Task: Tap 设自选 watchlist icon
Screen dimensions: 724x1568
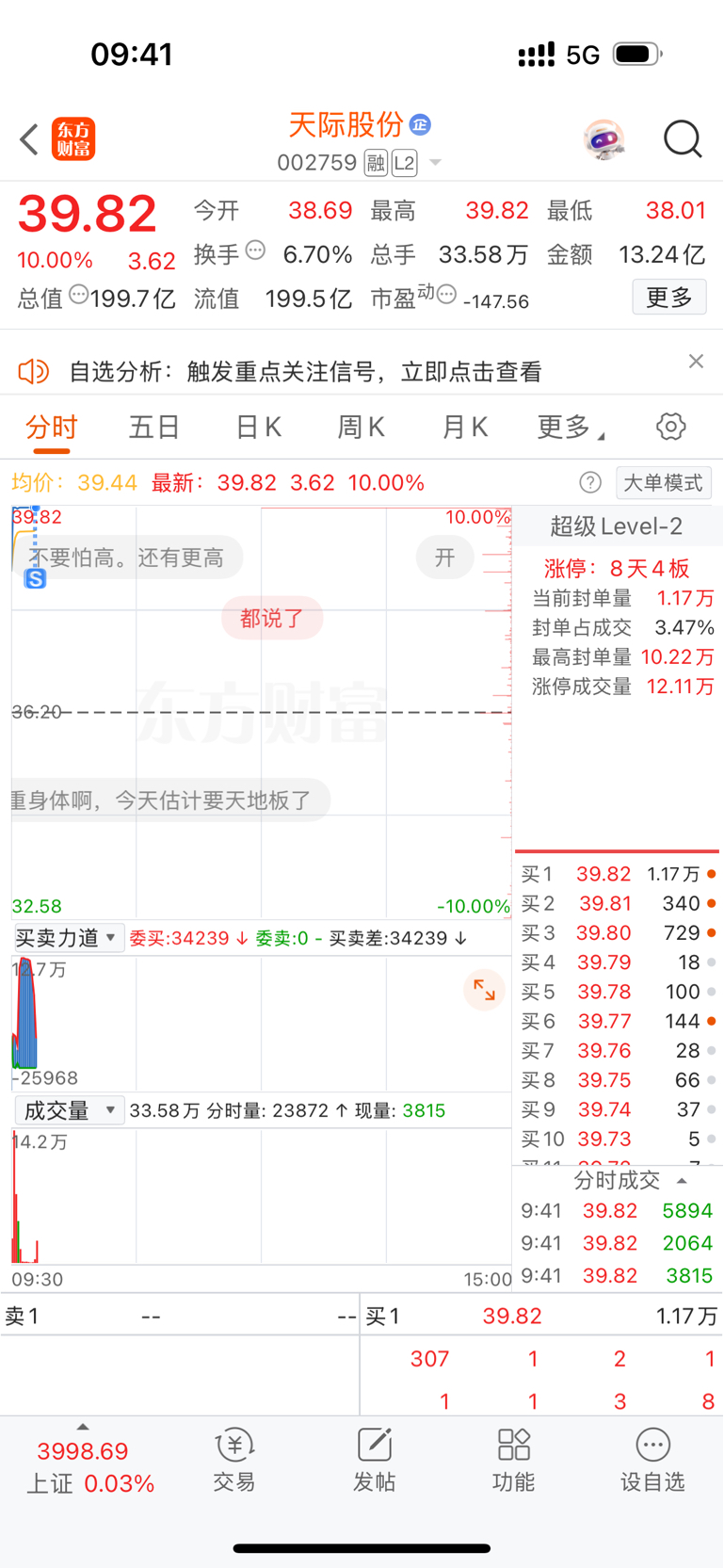Action: 652,1460
